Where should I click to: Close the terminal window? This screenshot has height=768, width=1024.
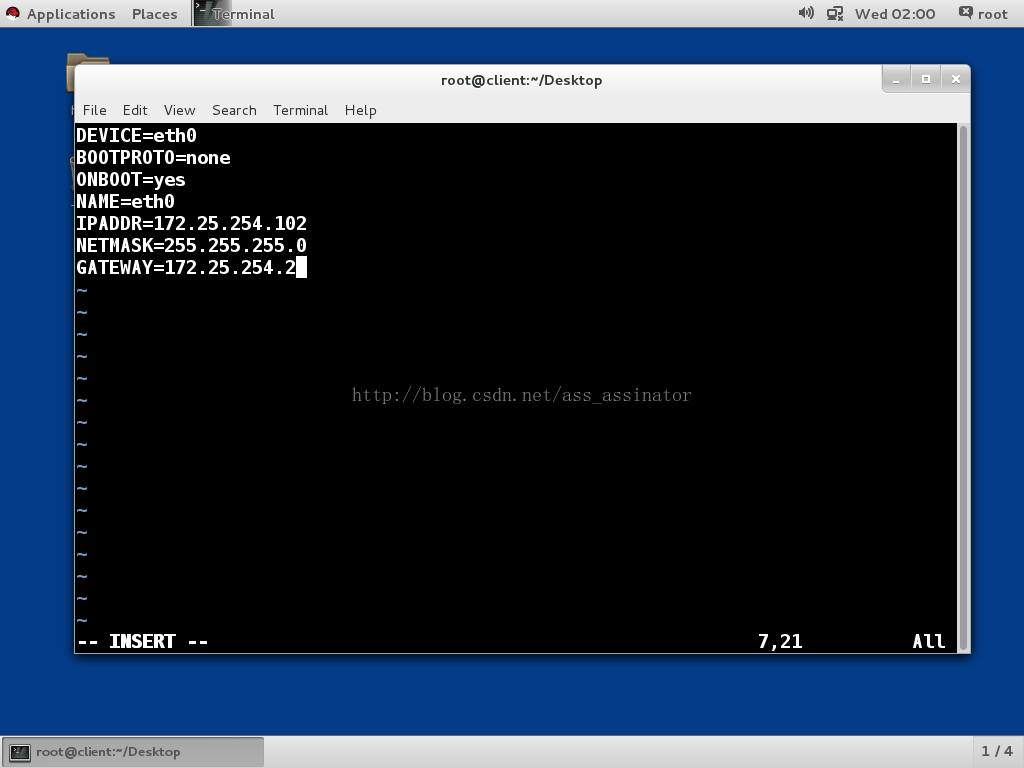pos(955,80)
